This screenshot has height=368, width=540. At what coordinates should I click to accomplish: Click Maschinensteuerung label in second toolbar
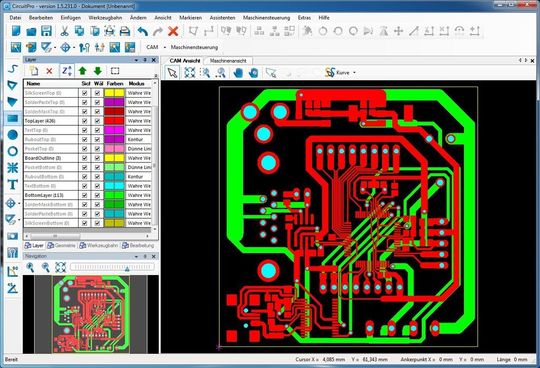[x=194, y=47]
